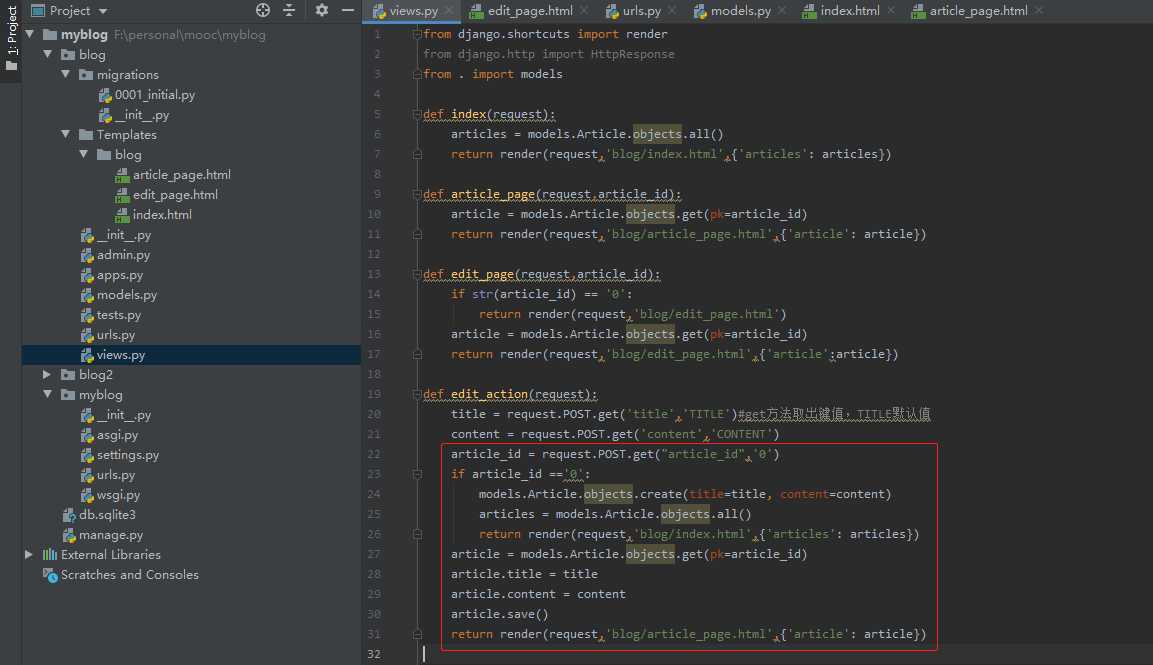
Task: Select urls.py under blog folder
Action: tap(115, 335)
